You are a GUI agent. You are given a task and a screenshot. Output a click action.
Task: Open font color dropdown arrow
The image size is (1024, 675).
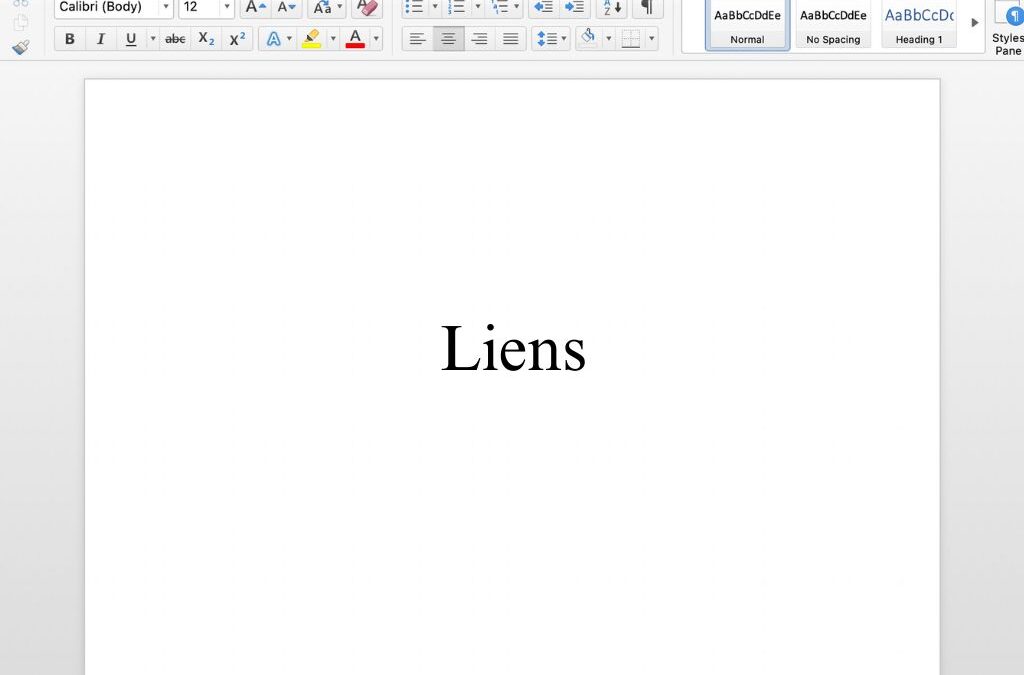376,39
